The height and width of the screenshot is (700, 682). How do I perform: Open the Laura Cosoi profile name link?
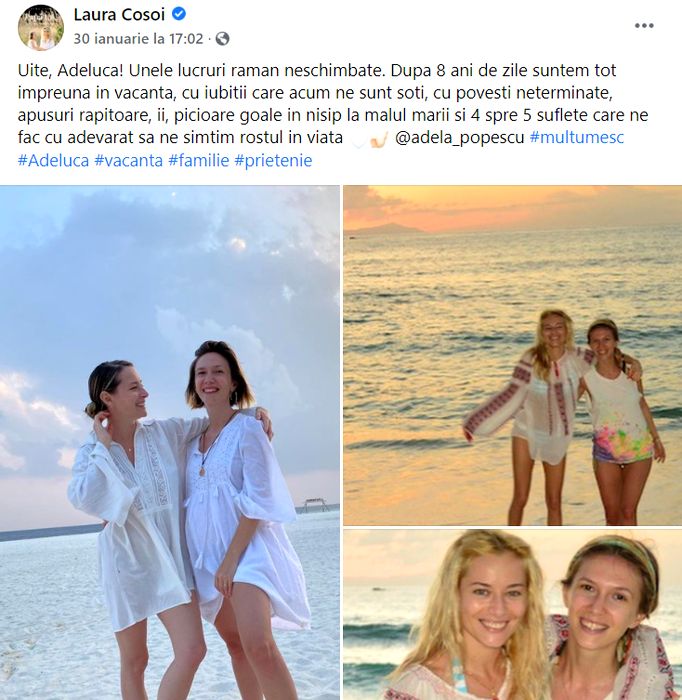pos(119,14)
